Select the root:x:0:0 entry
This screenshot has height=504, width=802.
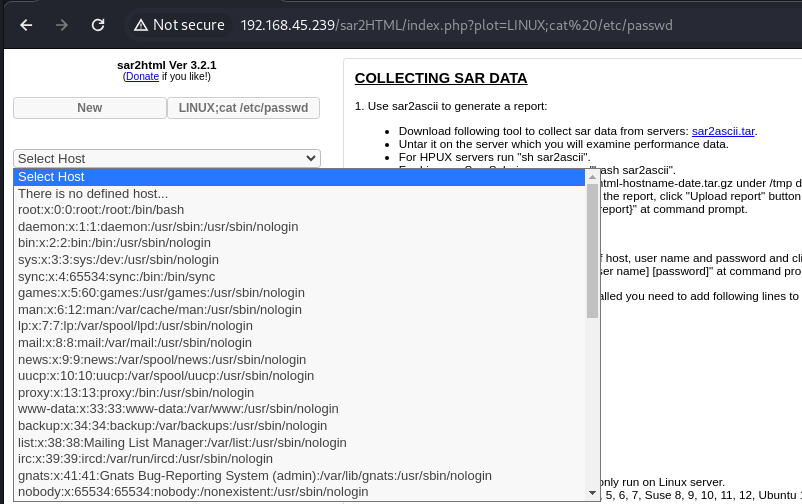tap(300, 210)
